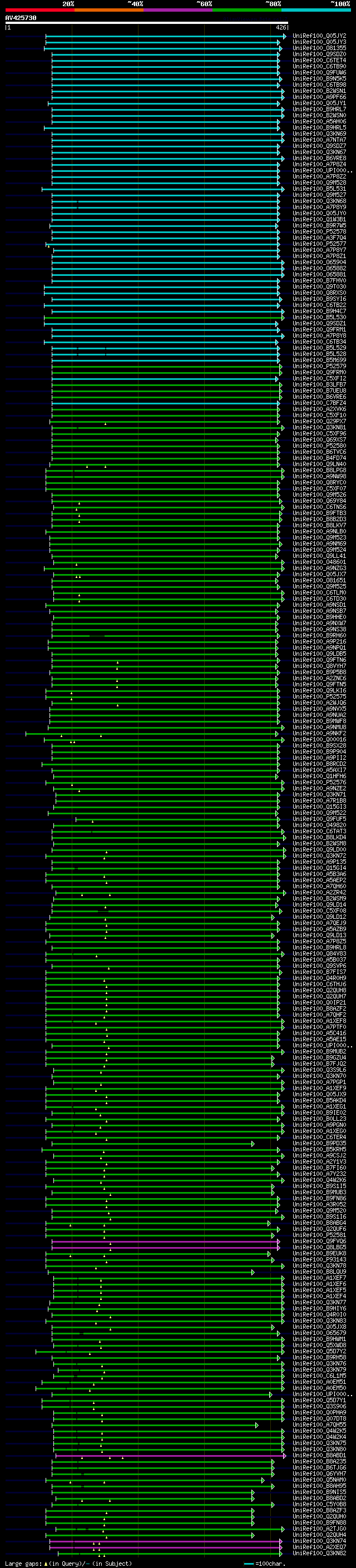
Task: Select the UniRef100_P93143 label
Action: point(319,1260)
